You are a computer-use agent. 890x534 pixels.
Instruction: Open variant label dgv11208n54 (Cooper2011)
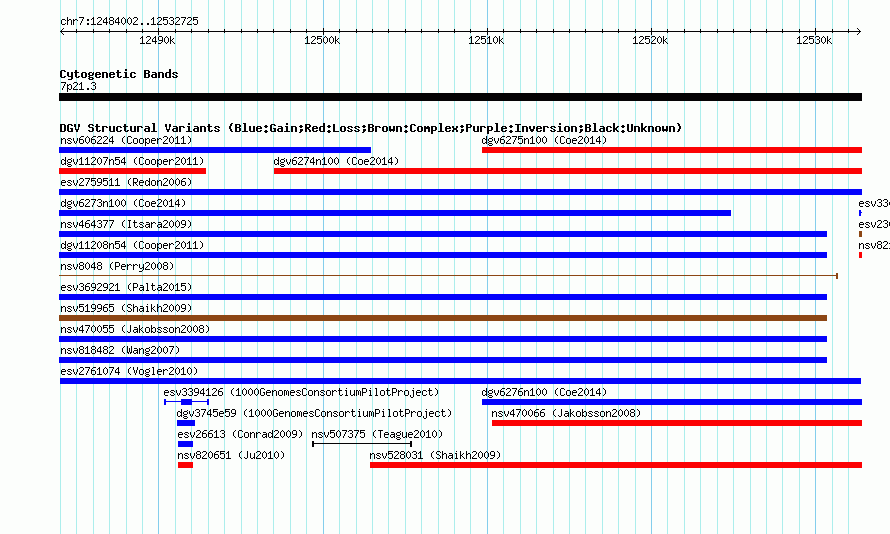(x=132, y=245)
